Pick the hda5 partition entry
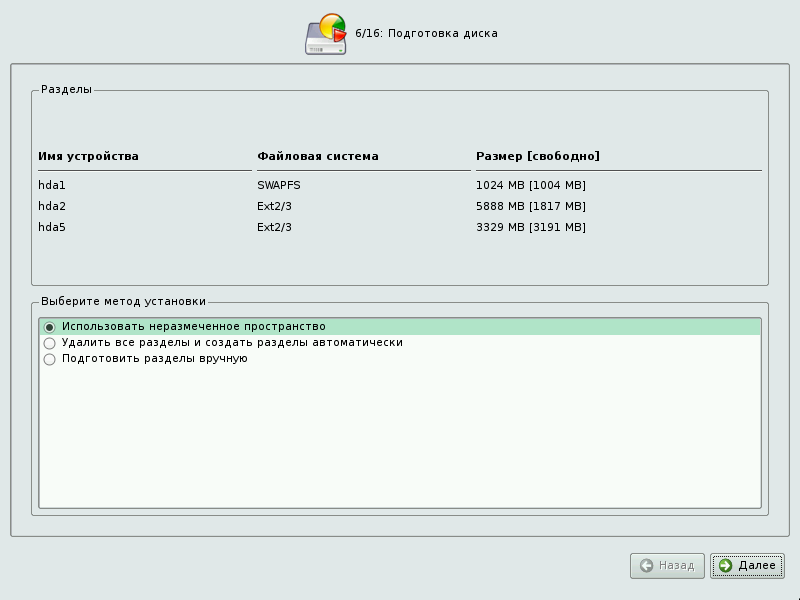The image size is (800, 600). (x=52, y=227)
